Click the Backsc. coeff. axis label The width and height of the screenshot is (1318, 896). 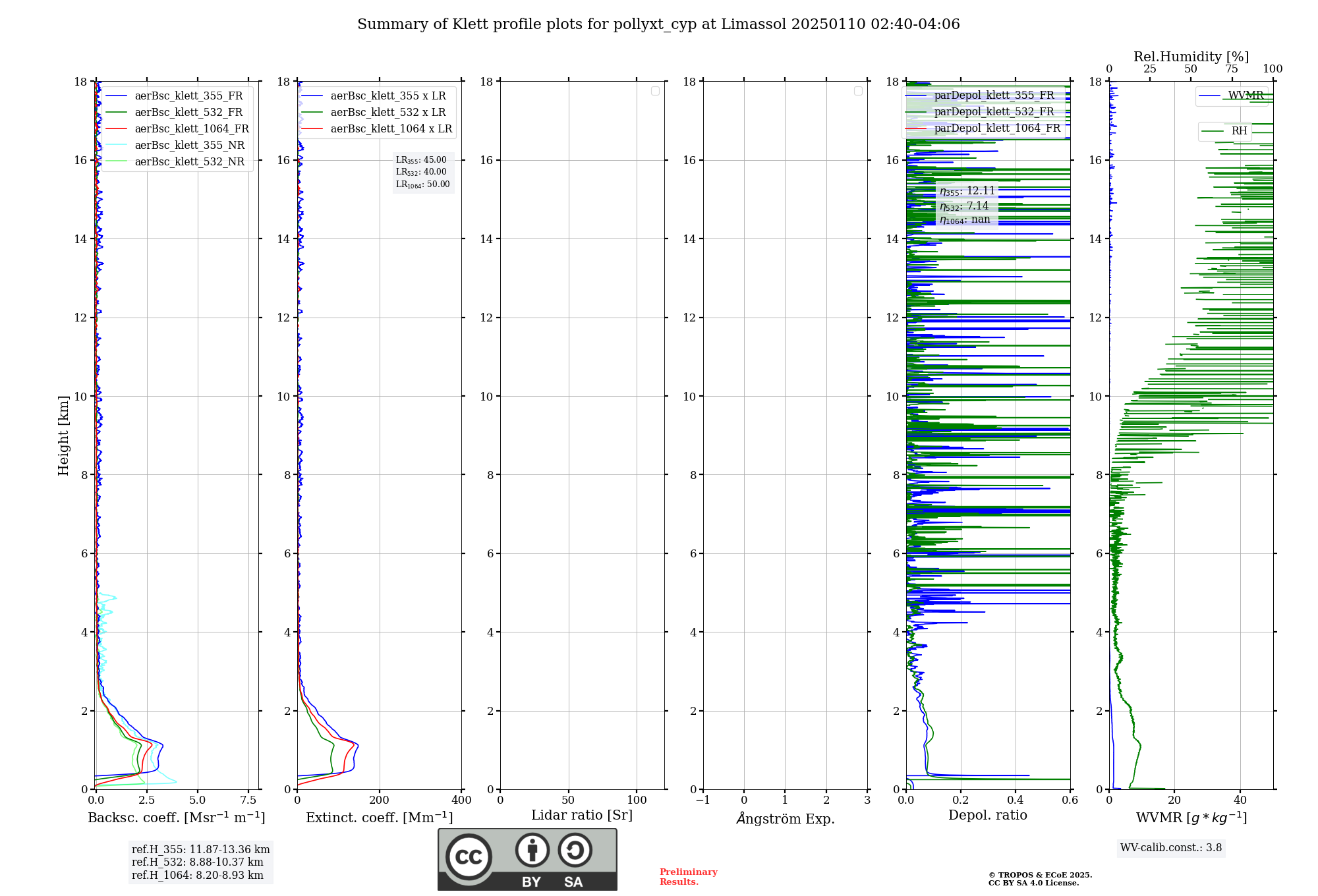[177, 818]
